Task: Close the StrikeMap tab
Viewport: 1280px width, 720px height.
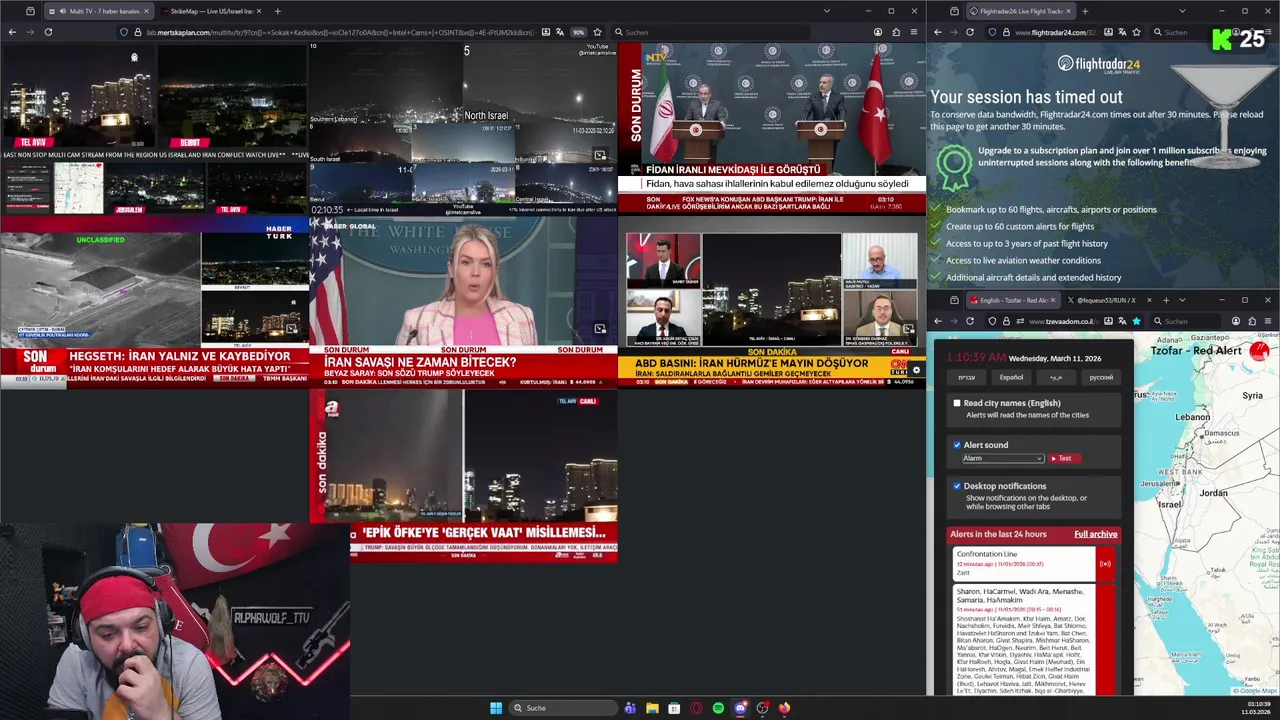Action: tap(257, 11)
